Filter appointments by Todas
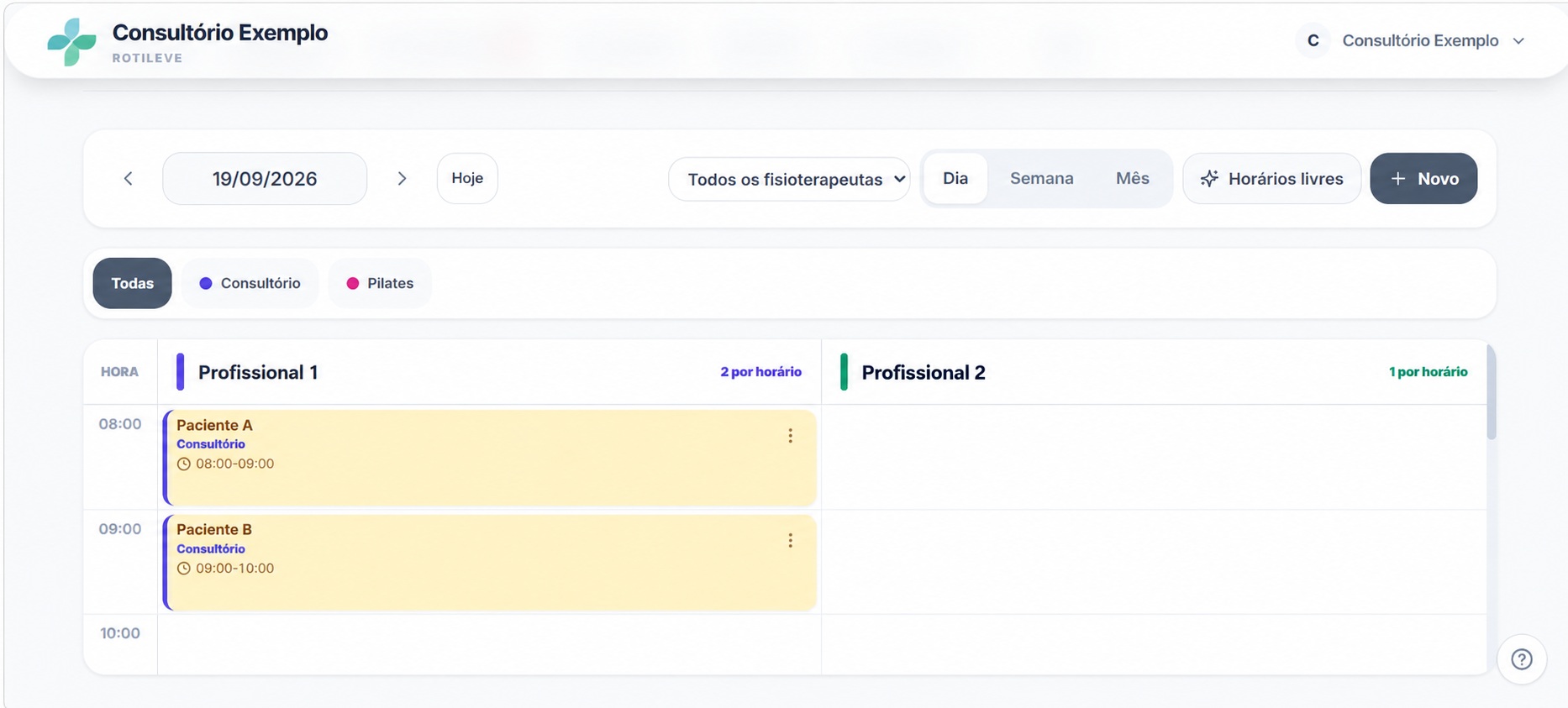The height and width of the screenshot is (708, 1568). [132, 283]
